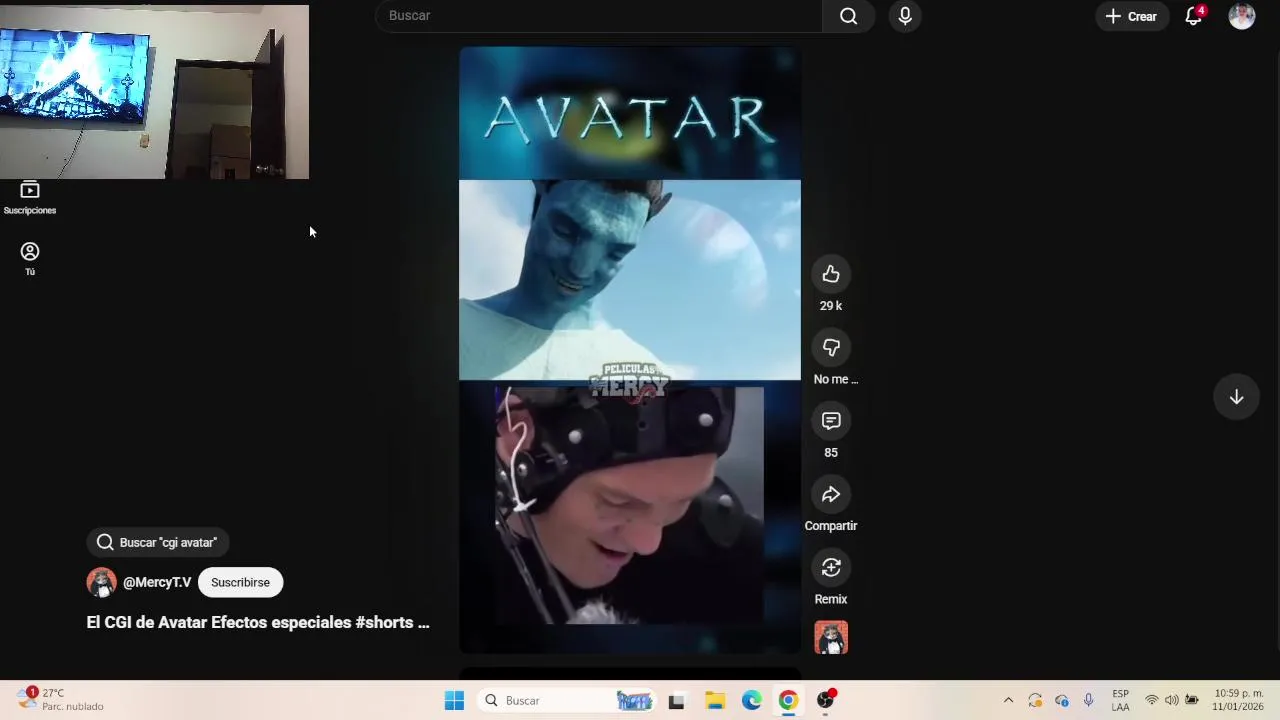Open File Explorer from taskbar

(714, 701)
